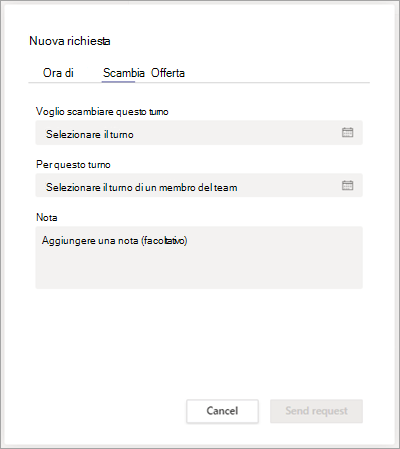Click calendar icon in team member shift field

pos(347,185)
